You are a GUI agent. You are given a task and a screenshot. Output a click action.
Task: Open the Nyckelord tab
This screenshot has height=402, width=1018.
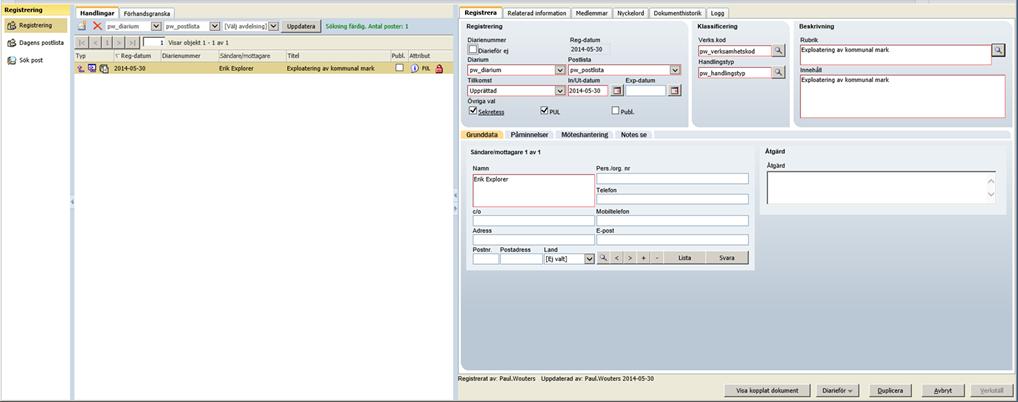coord(630,13)
